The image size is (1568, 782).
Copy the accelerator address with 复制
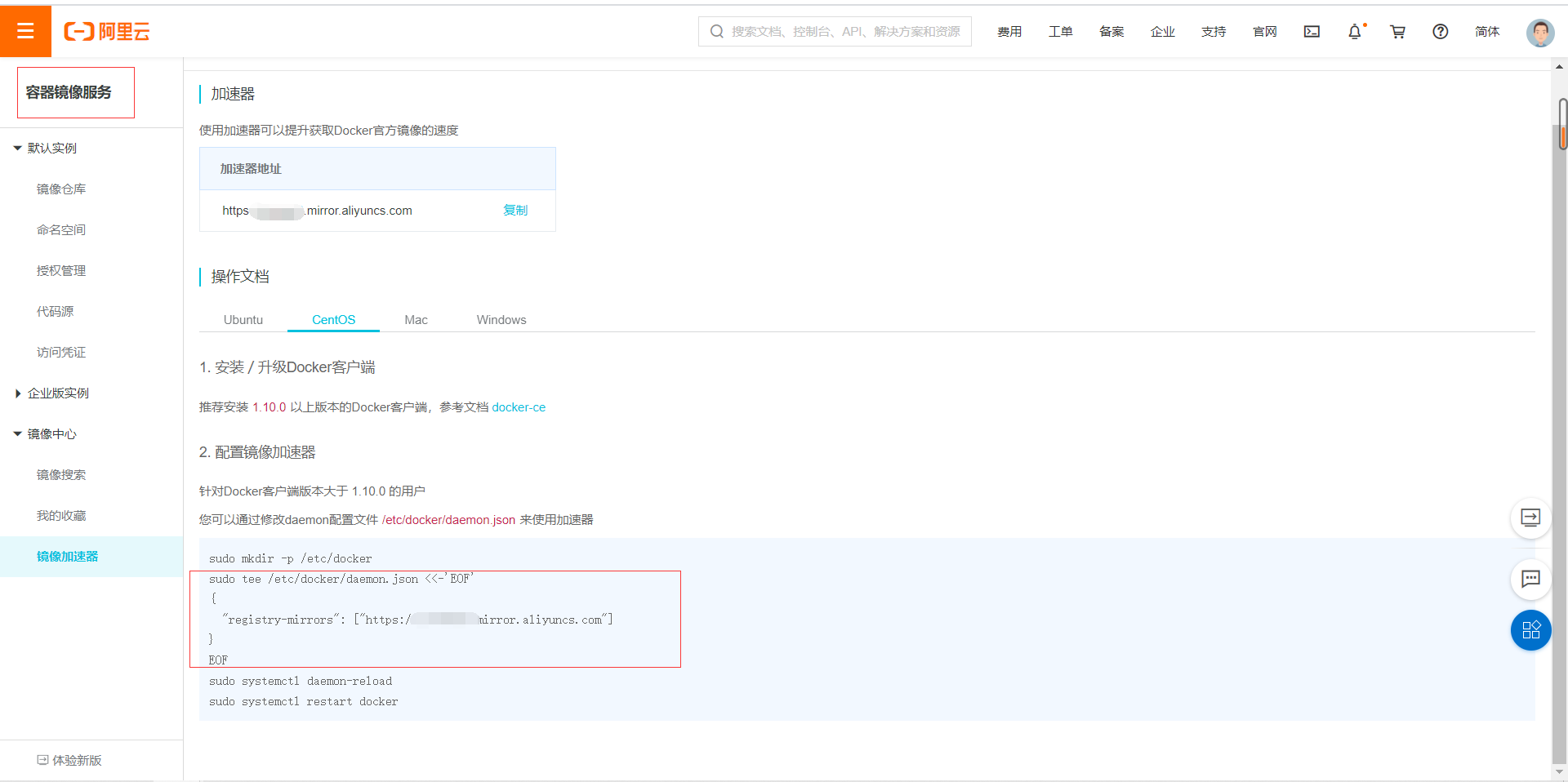pyautogui.click(x=515, y=211)
